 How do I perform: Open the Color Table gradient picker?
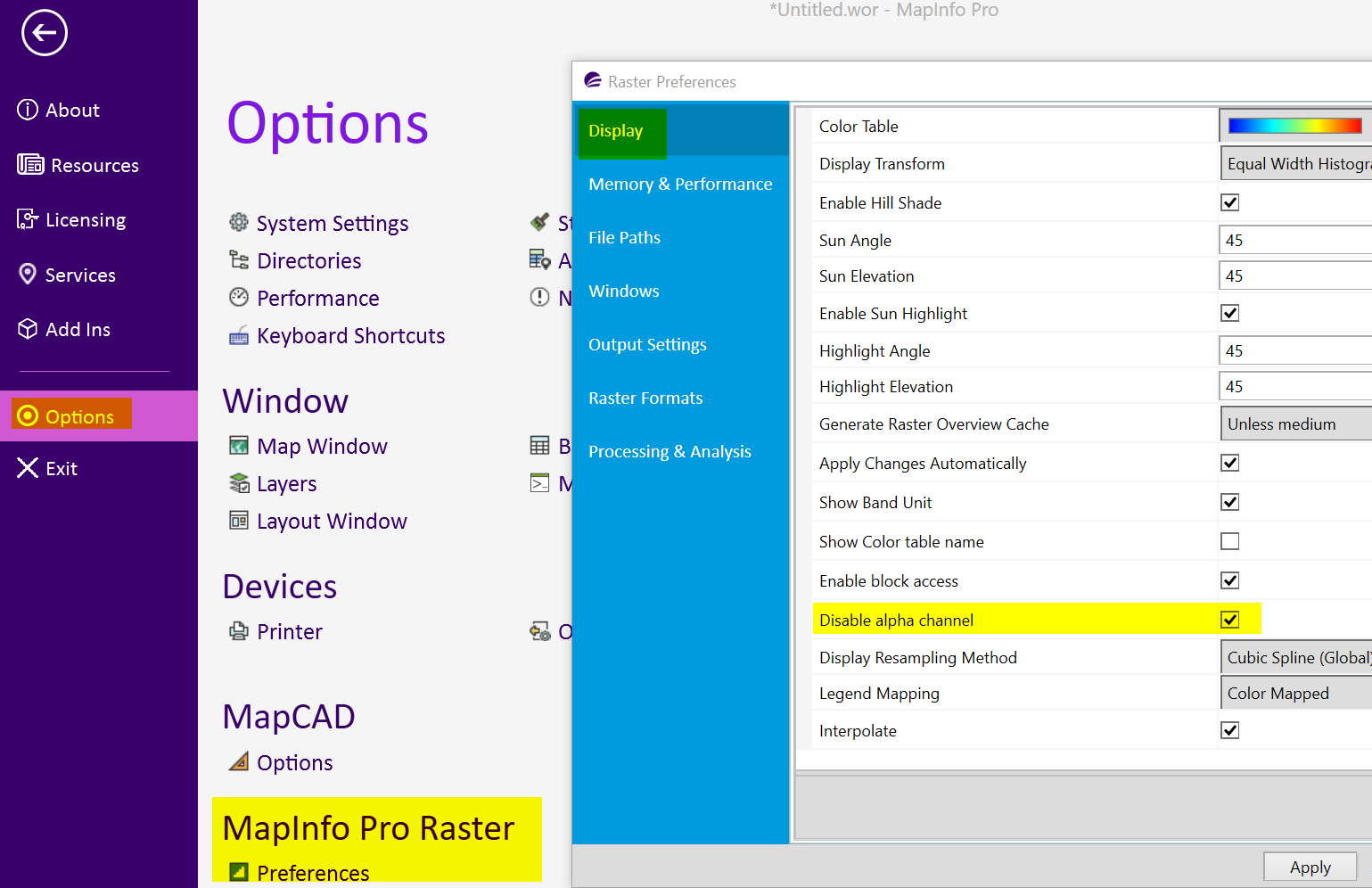coord(1297,125)
